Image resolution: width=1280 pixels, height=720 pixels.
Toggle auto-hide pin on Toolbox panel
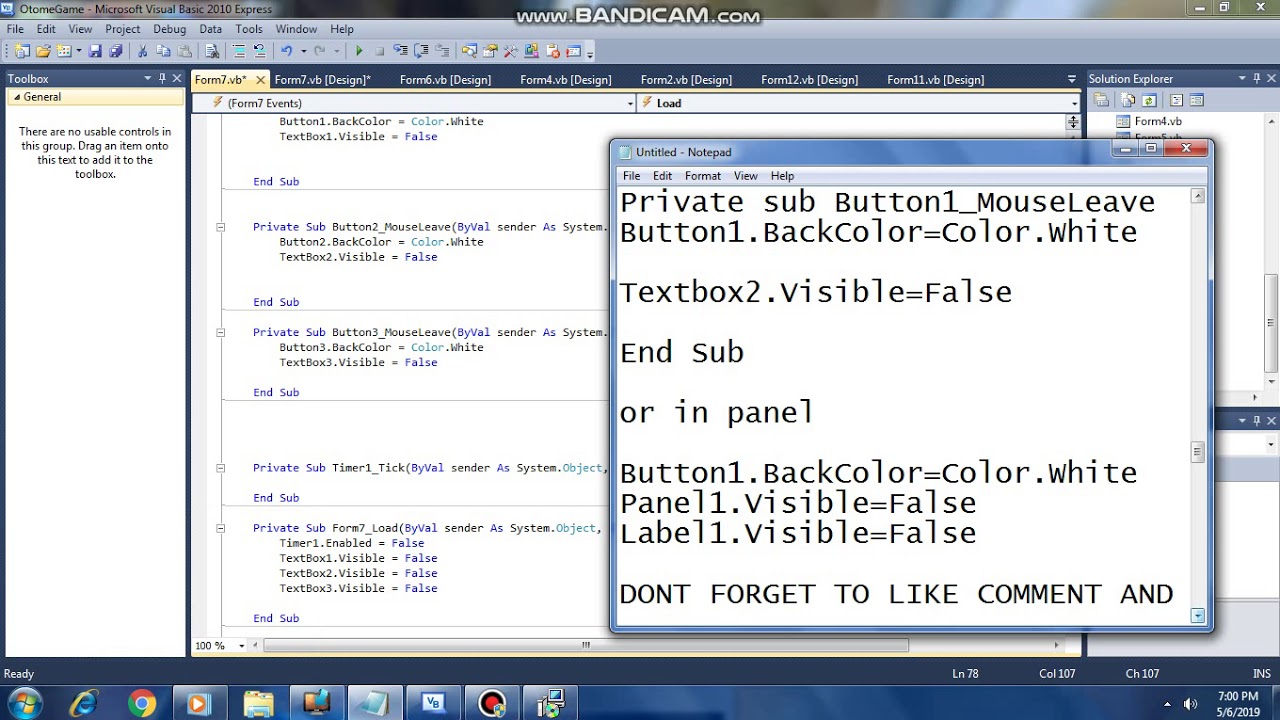(x=162, y=78)
